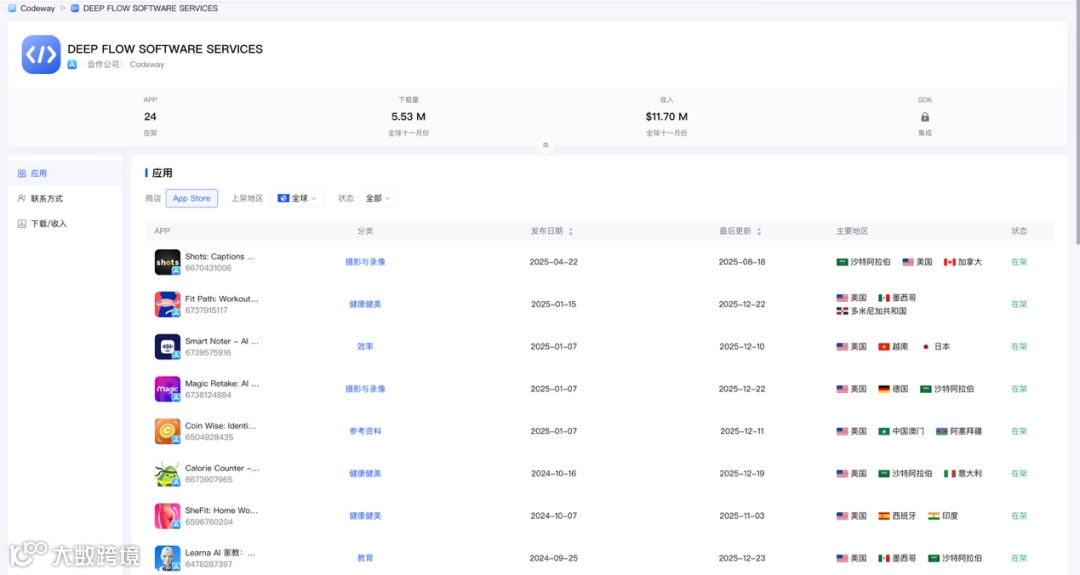Viewport: 1080px width, 575px height.
Task: Click the Coin Wise: Identi... app name
Action: point(220,426)
